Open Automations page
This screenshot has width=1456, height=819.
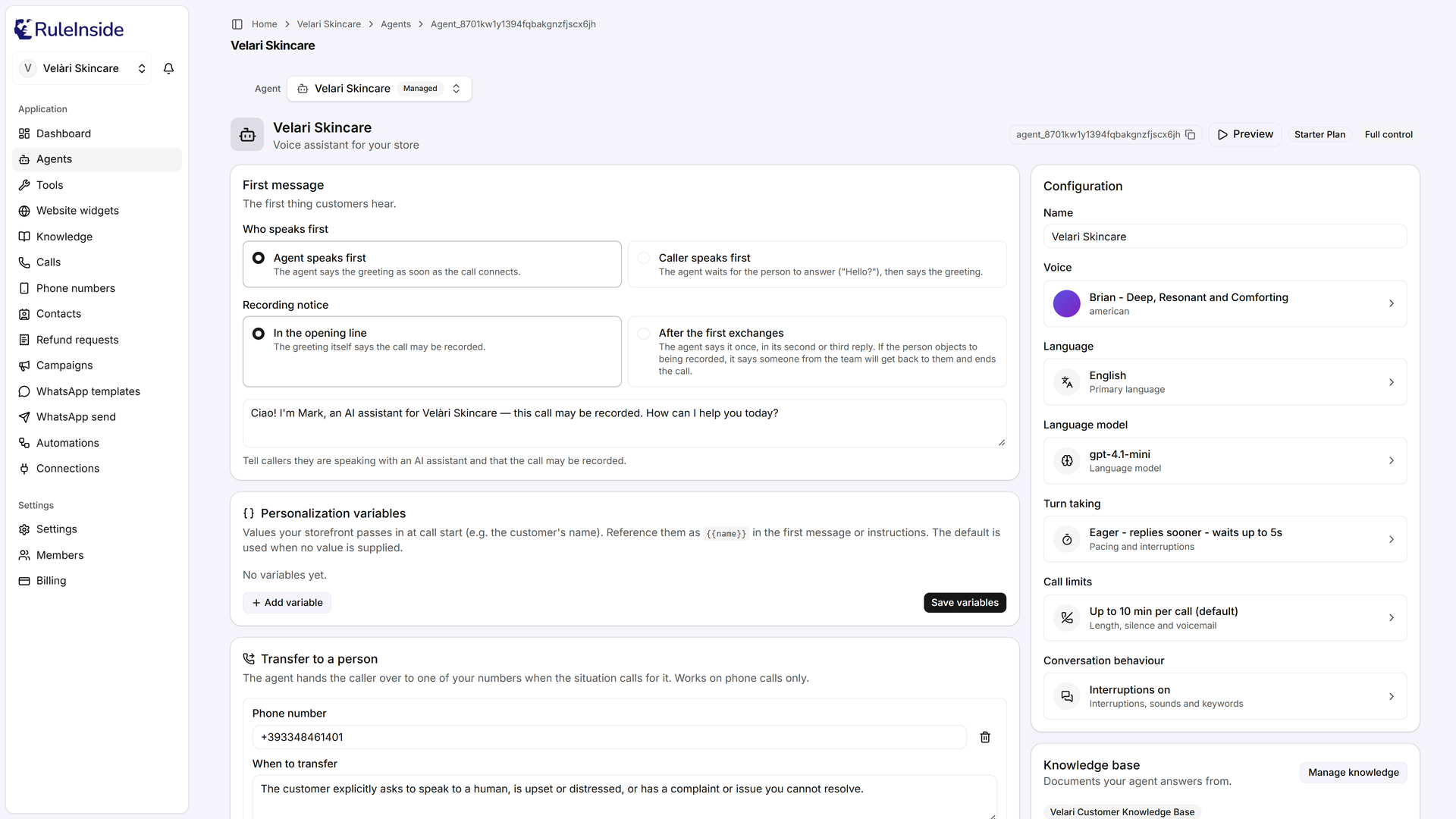(x=97, y=443)
